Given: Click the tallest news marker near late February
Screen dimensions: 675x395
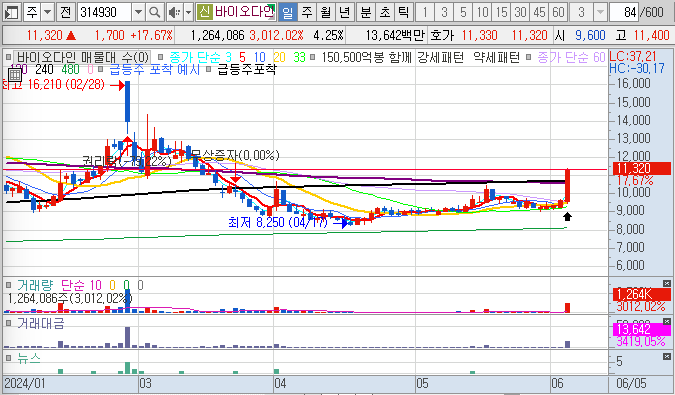Looking at the screenshot, I should 127,368.
